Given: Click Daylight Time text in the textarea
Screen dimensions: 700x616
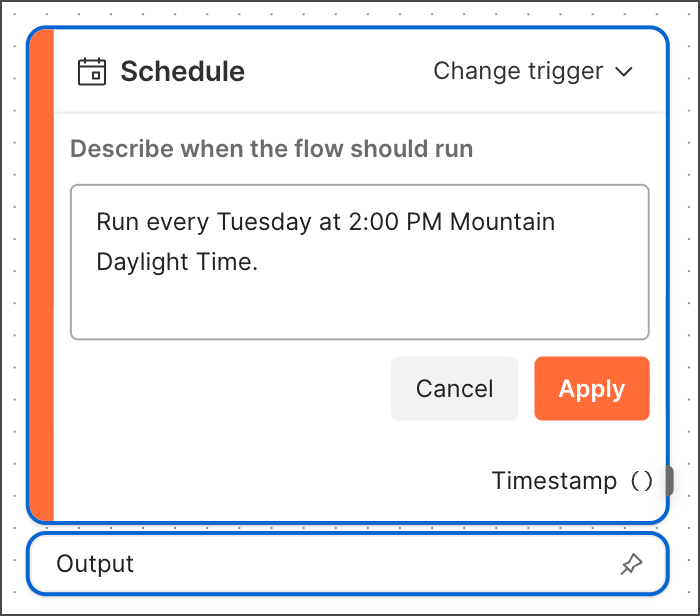Looking at the screenshot, I should (177, 262).
